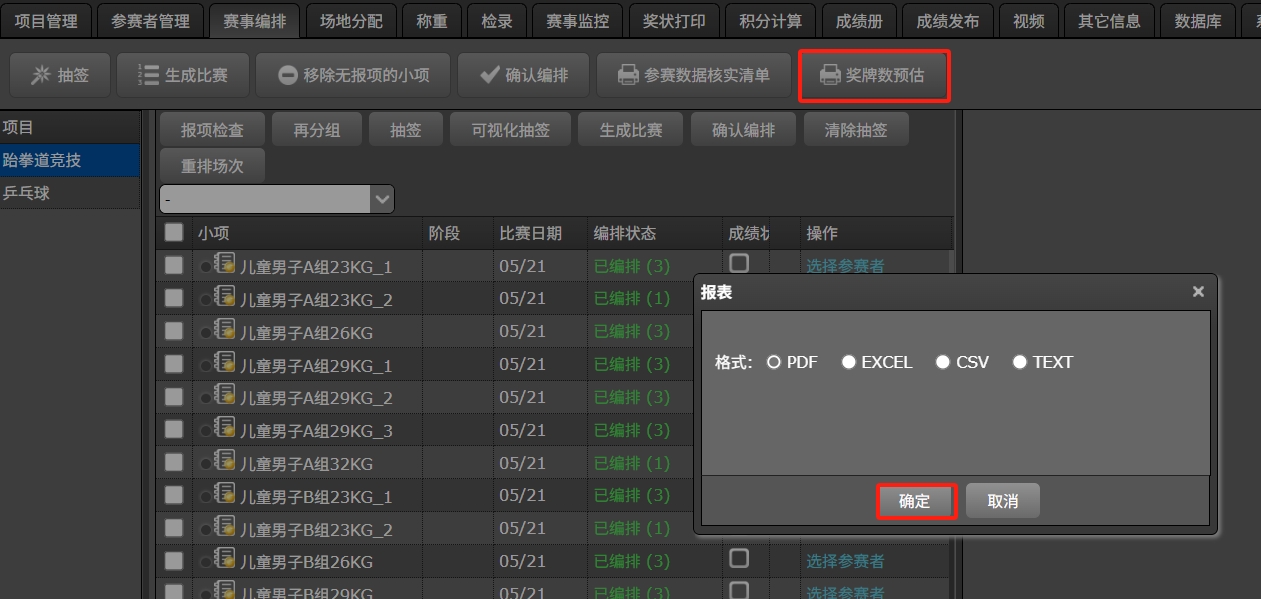Select the PDF format radio button
The height and width of the screenshot is (599, 1261).
click(773, 362)
